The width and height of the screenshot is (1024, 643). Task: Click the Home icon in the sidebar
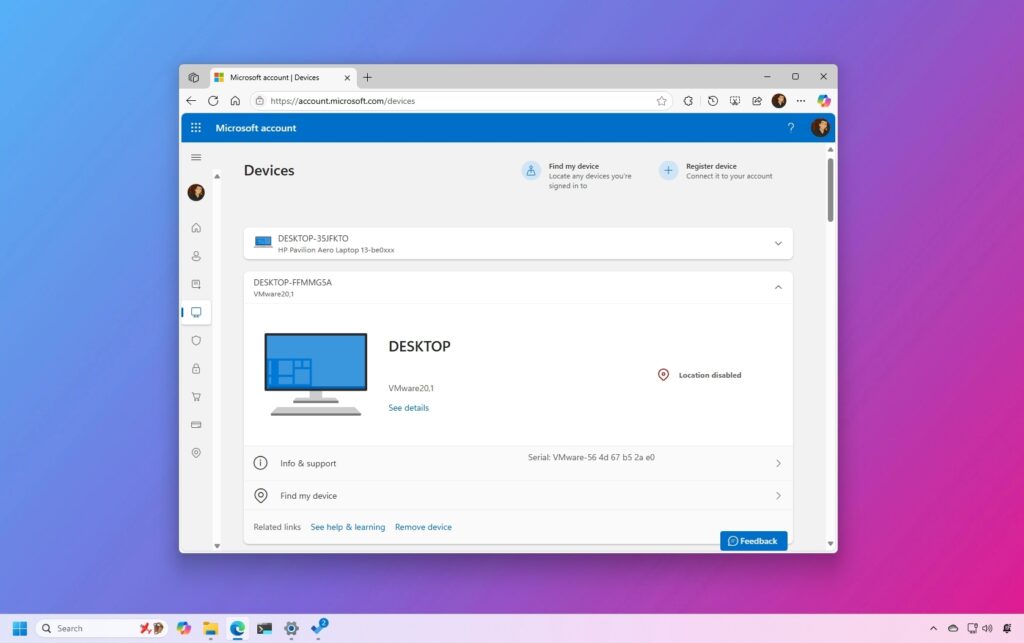(196, 228)
